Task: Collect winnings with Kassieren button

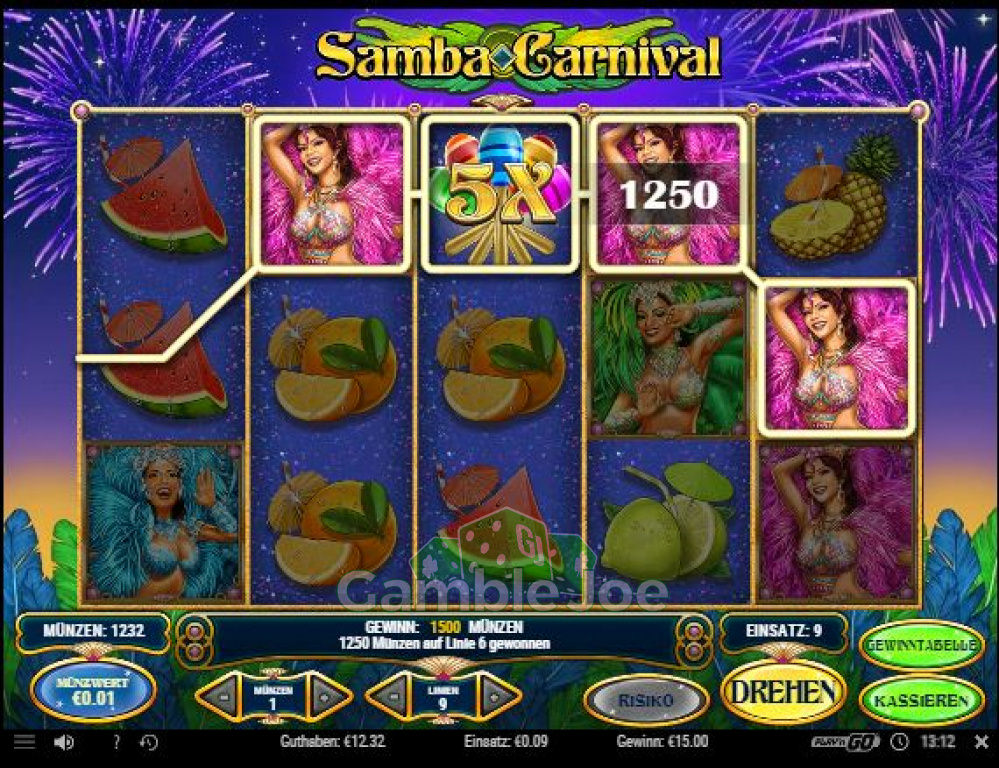Action: (921, 700)
